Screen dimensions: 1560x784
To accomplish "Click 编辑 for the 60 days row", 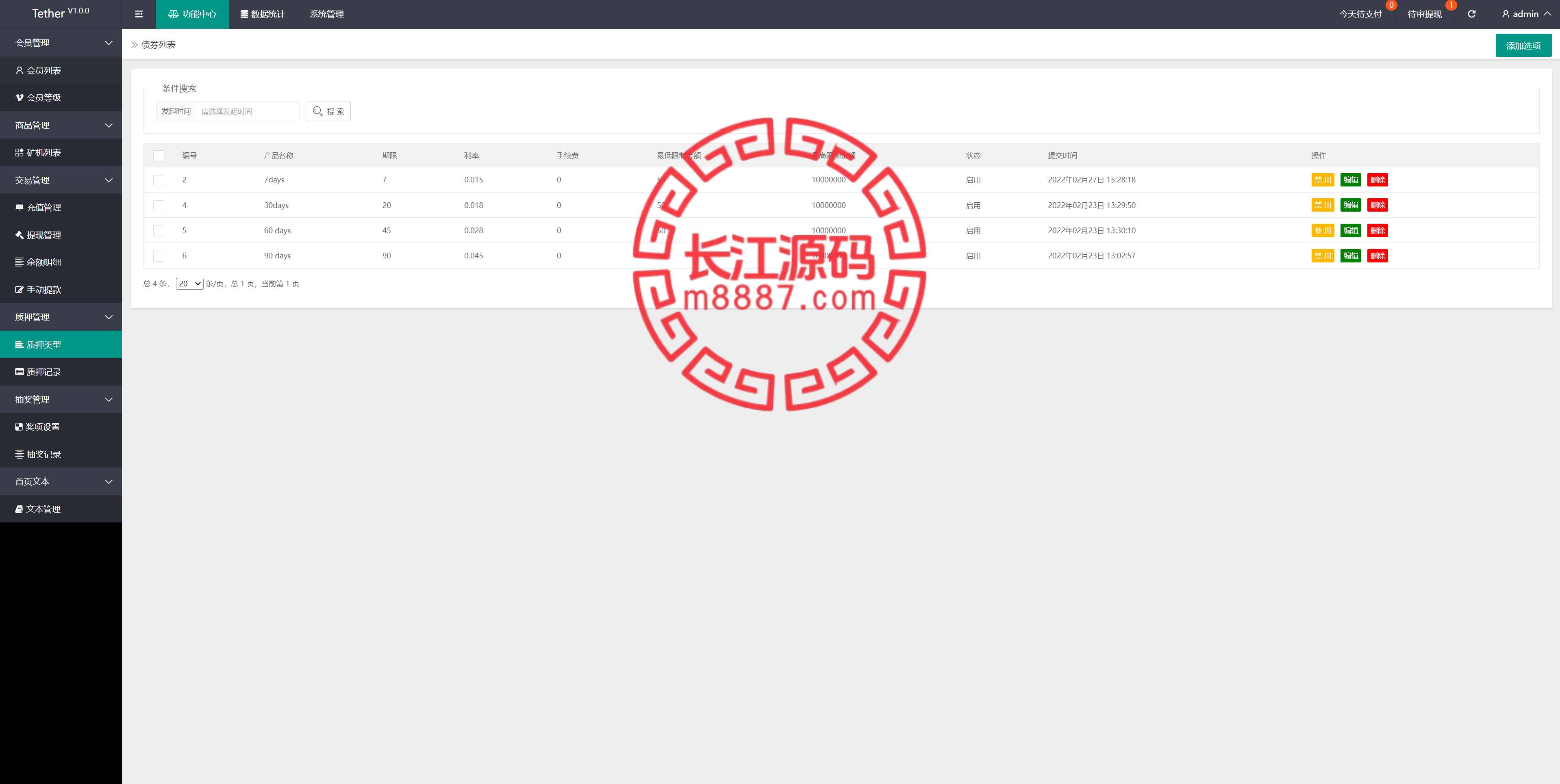I will click(x=1350, y=231).
